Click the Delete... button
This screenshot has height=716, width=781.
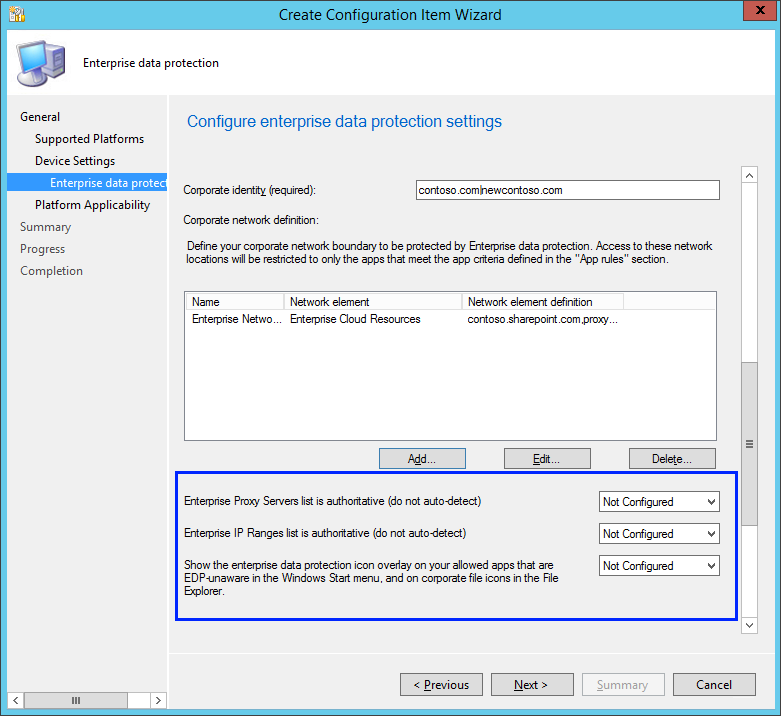pos(672,459)
